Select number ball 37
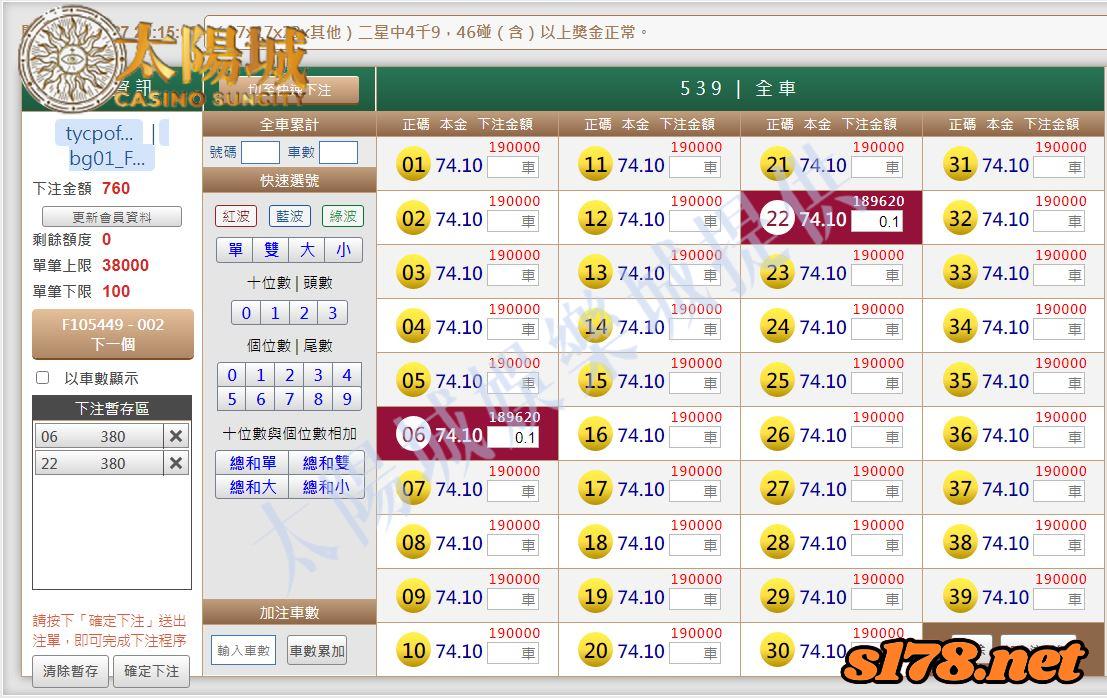Image resolution: width=1107 pixels, height=698 pixels. (960, 489)
